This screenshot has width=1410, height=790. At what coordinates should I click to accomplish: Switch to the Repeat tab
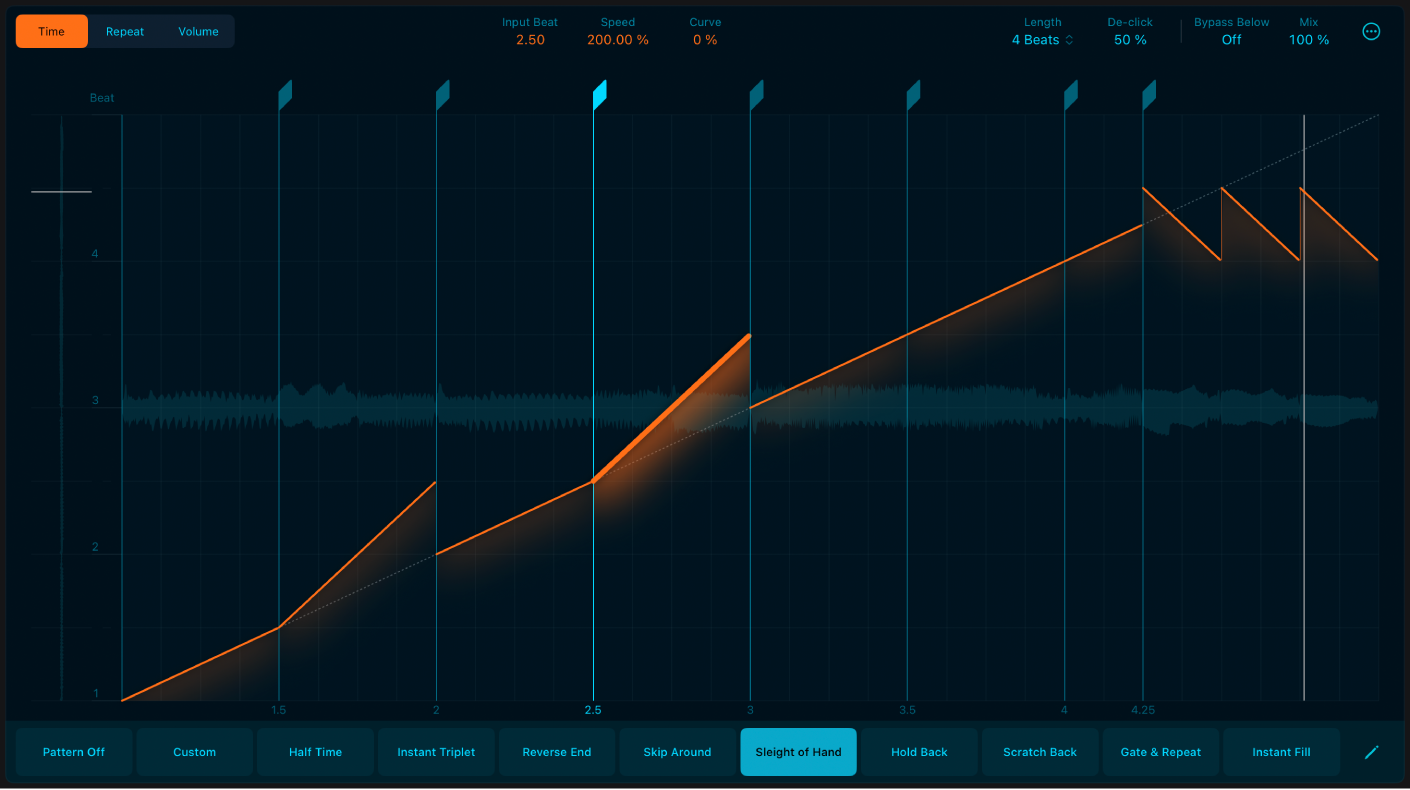[125, 31]
